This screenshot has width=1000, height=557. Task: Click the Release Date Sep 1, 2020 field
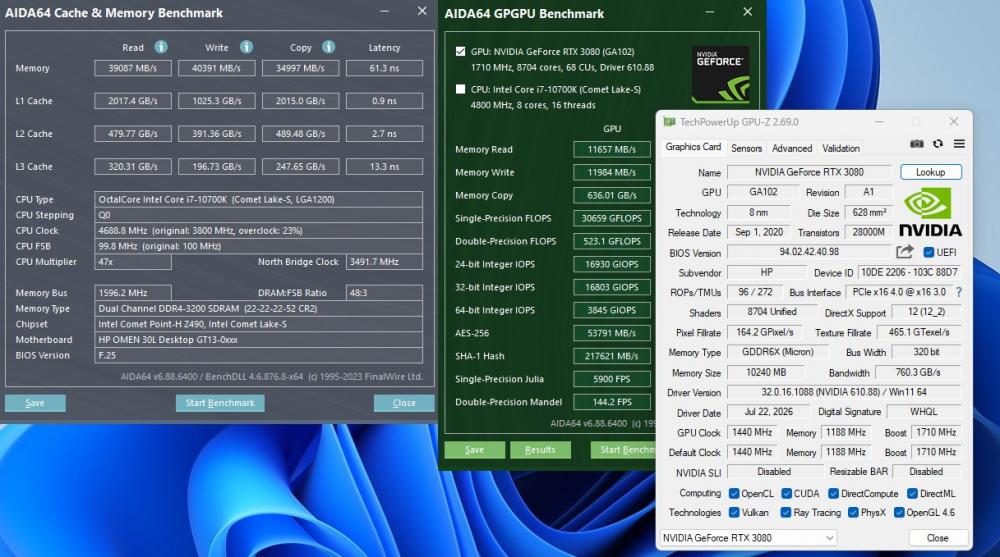[x=759, y=232]
